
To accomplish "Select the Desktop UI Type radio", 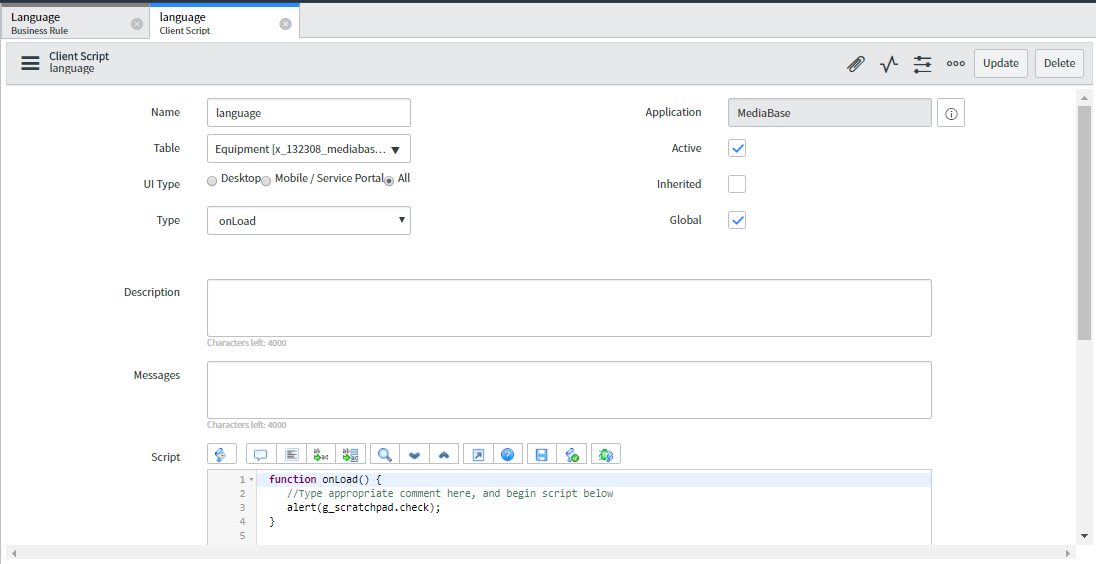I will [212, 181].
